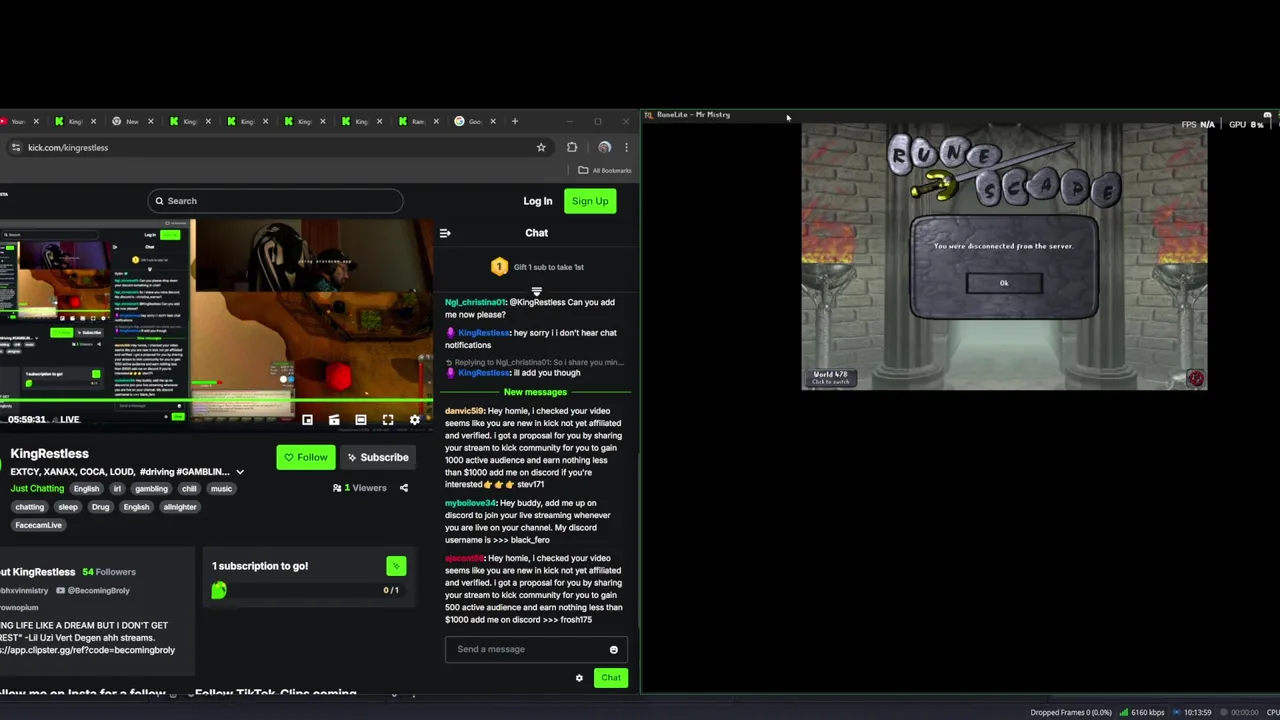Jump to New messages divider
Viewport: 1280px width, 720px height.
point(535,392)
